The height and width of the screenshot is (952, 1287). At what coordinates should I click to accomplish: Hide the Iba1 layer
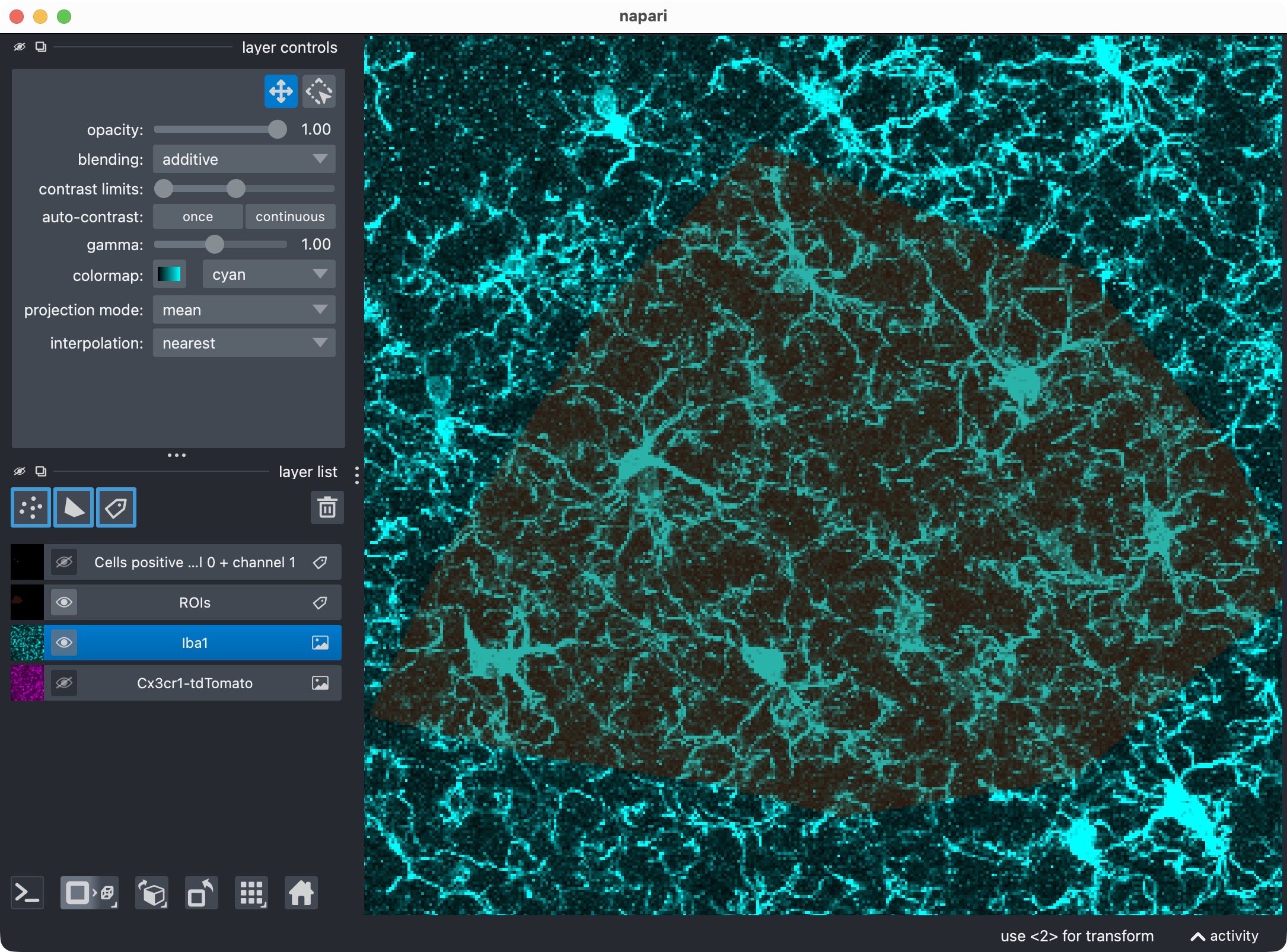tap(64, 643)
